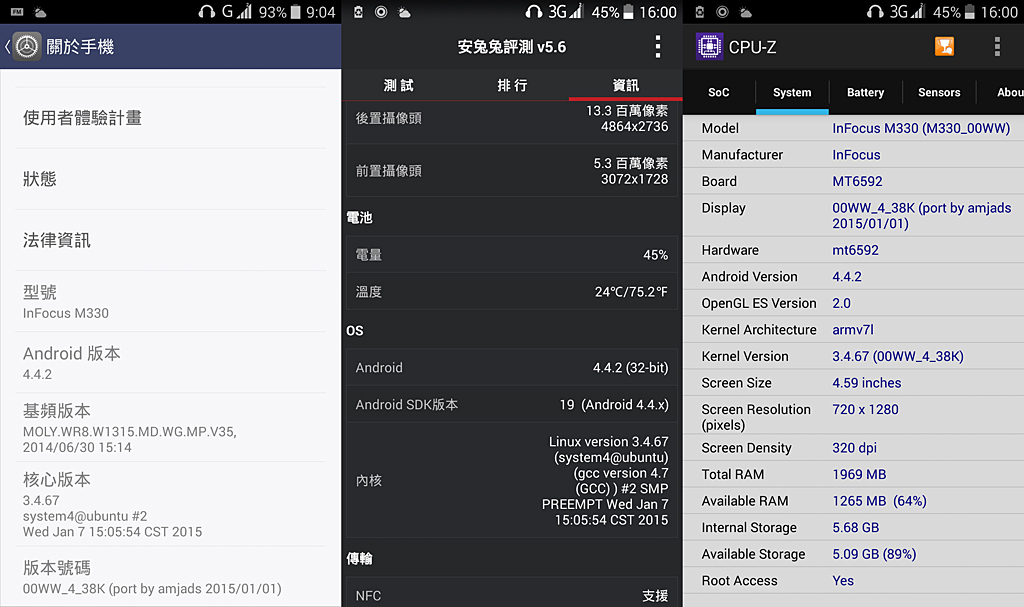This screenshot has height=607, width=1024.
Task: Tap Total RAM 1969 MB value
Action: click(859, 474)
